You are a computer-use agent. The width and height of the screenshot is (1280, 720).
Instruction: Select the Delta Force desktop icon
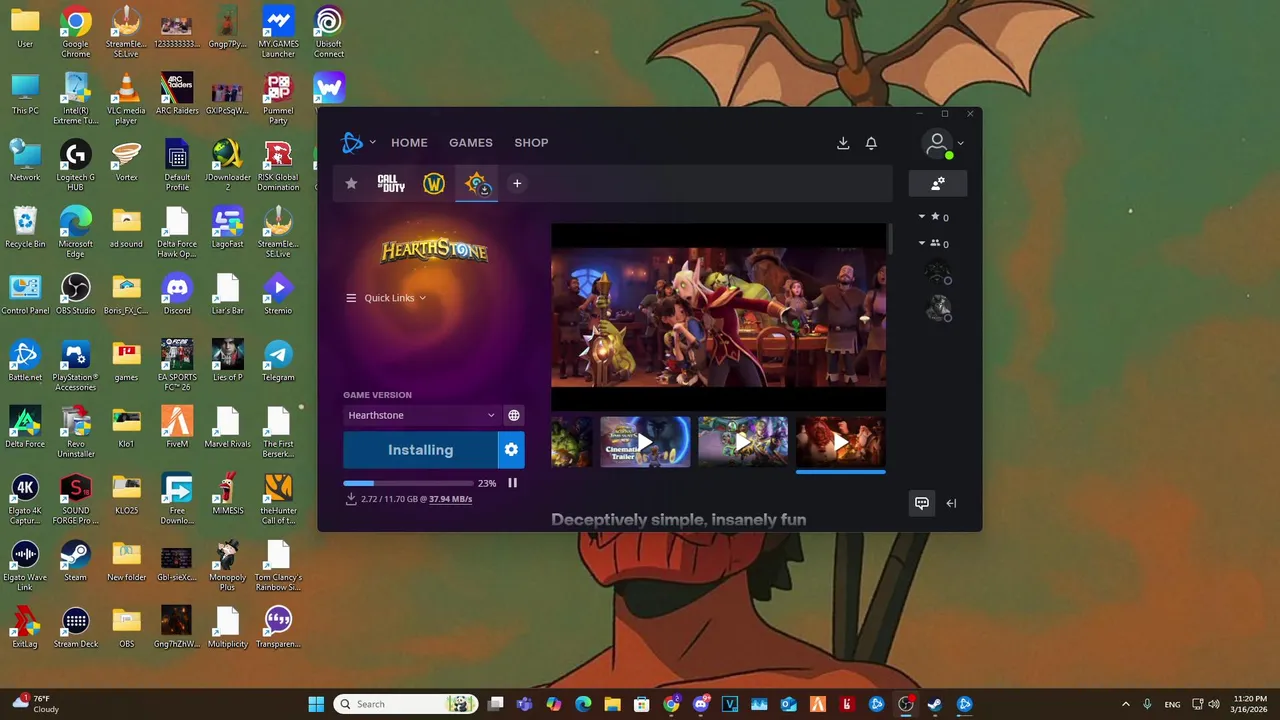coord(25,428)
